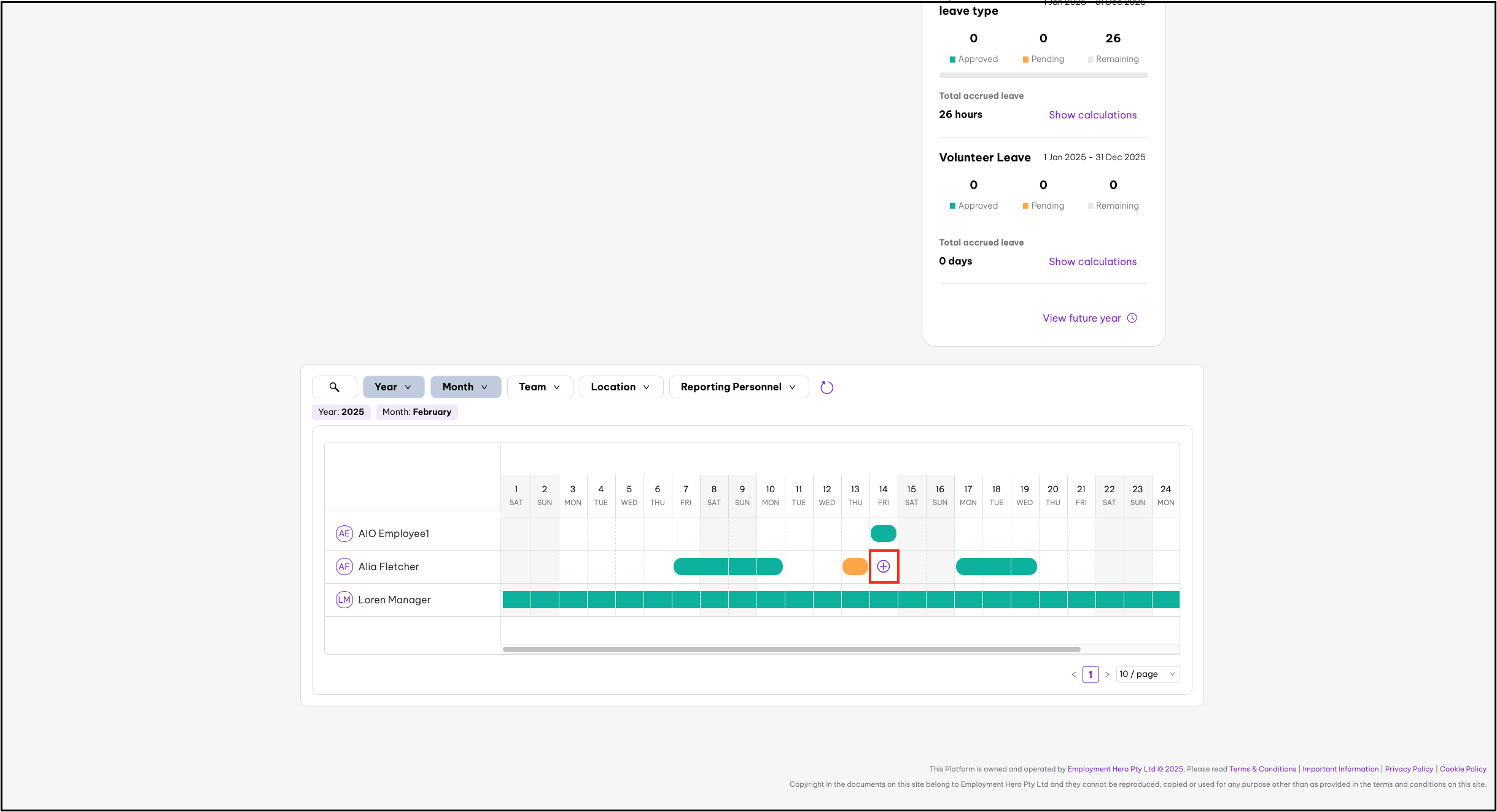Click the AF avatar for Alia Fletcher
Image resolution: width=1497 pixels, height=812 pixels.
344,566
